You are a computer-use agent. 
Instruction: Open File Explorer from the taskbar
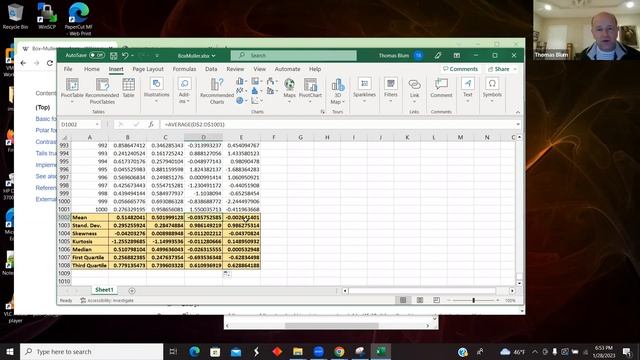click(x=298, y=351)
